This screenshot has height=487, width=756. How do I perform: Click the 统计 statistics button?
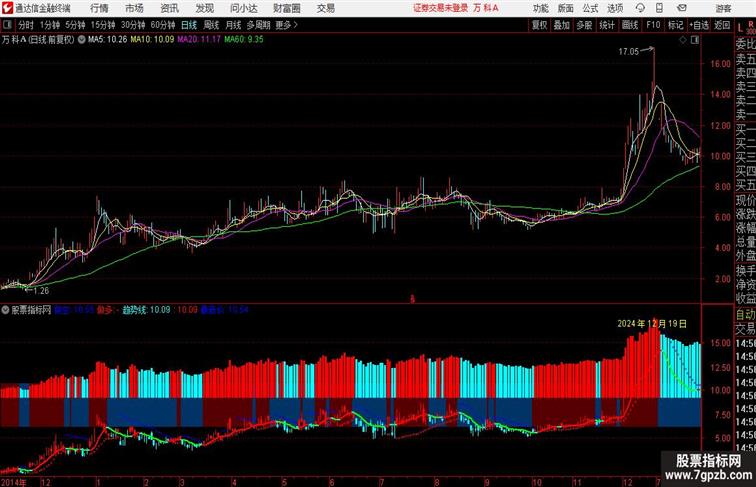click(607, 25)
